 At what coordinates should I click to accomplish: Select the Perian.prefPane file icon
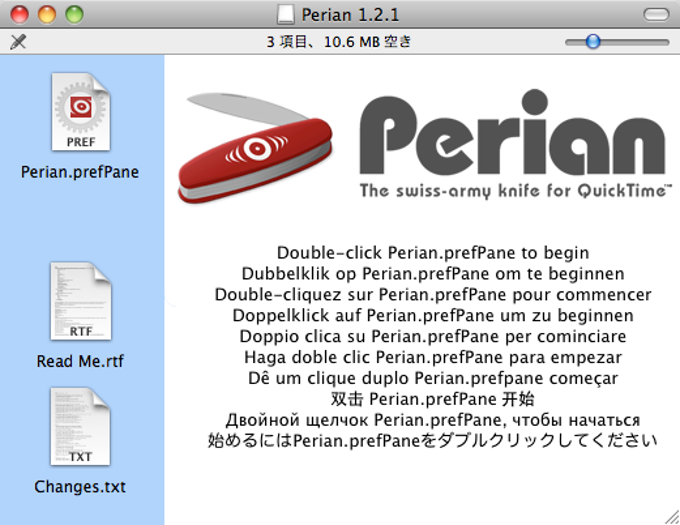(81, 112)
